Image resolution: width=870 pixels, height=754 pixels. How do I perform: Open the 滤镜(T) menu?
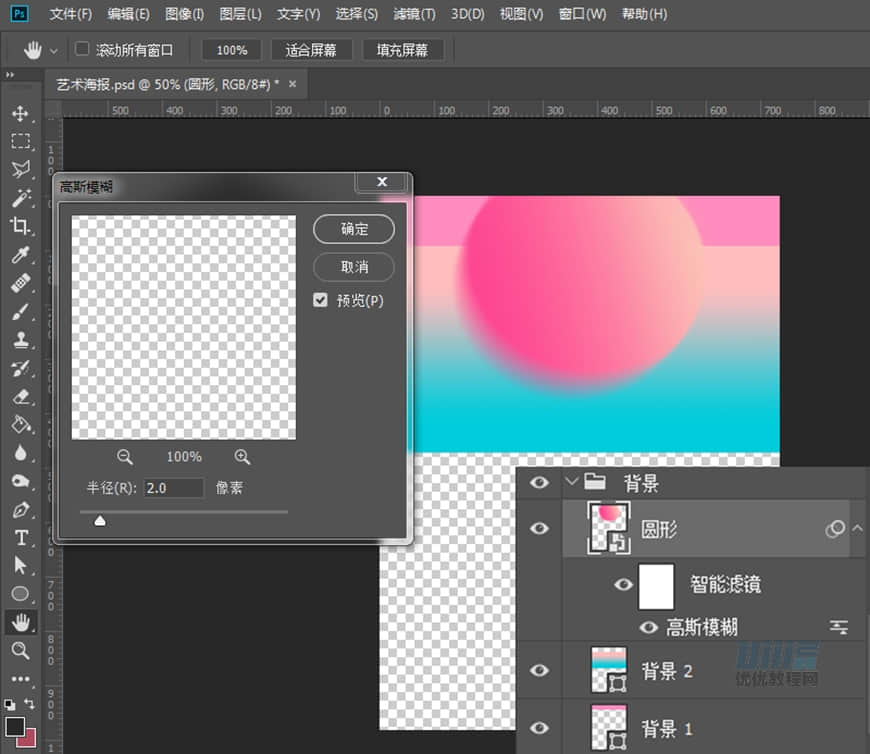(414, 14)
